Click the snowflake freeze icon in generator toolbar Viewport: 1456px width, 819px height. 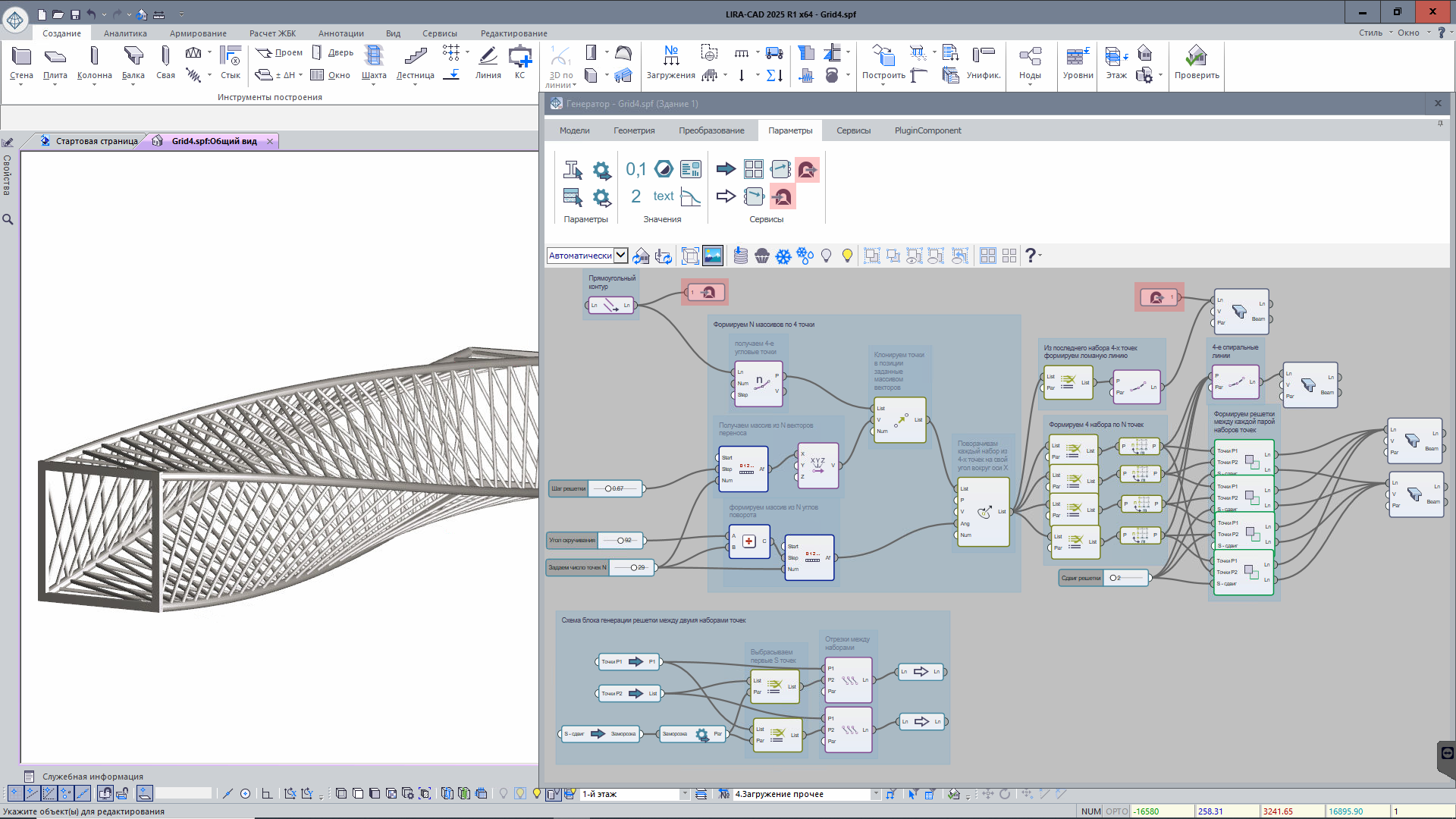pos(783,256)
